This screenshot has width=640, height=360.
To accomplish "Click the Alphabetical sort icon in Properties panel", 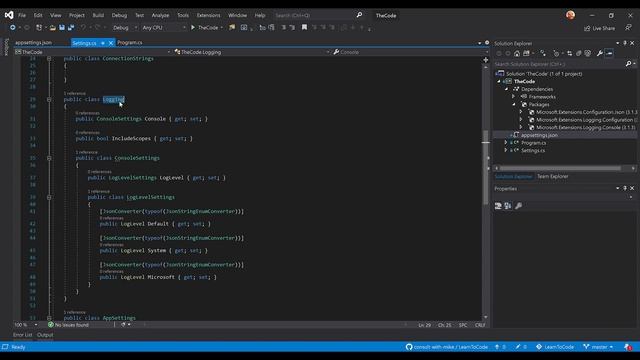I will pyautogui.click(x=508, y=206).
